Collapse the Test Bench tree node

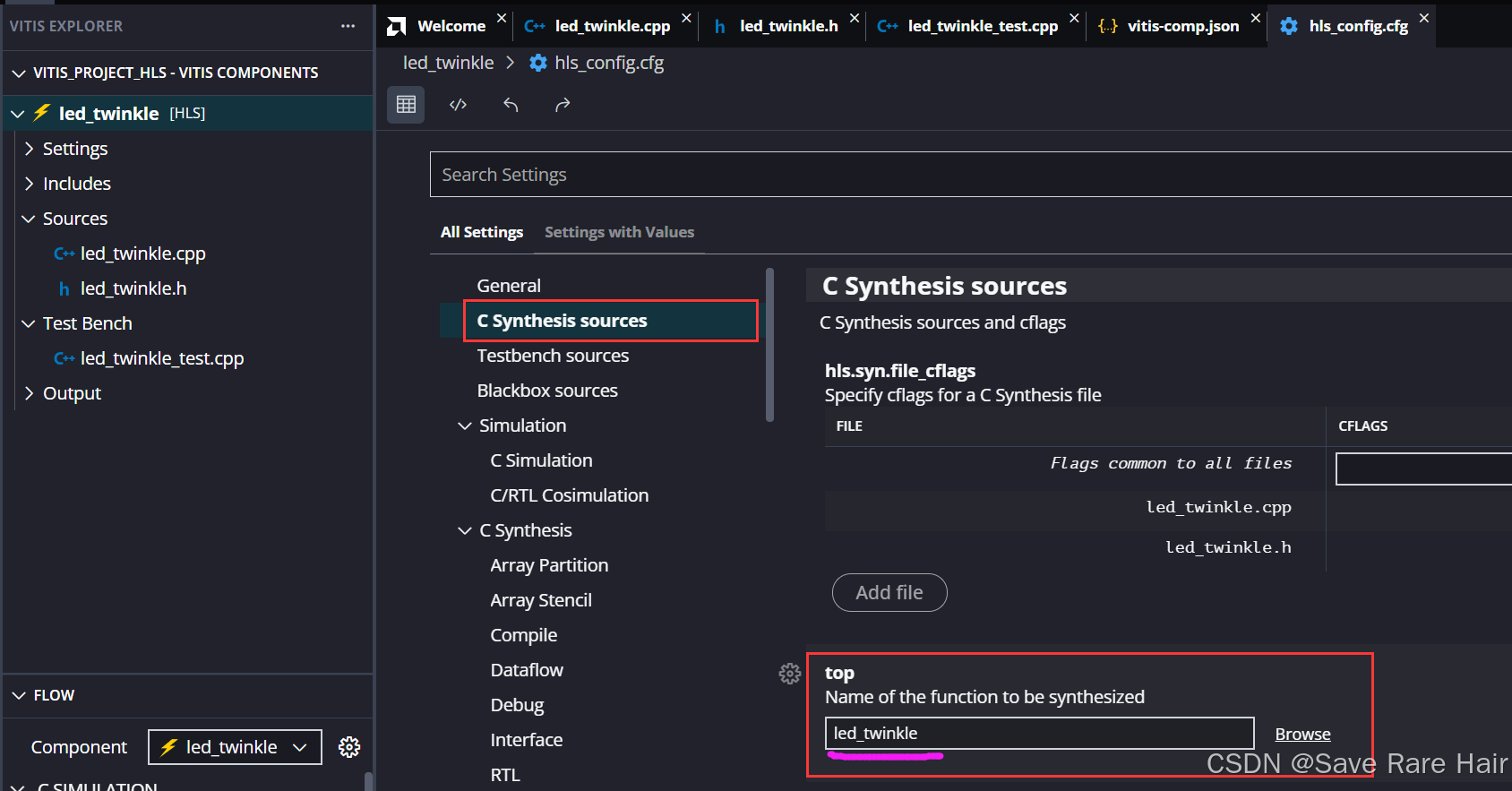pos(29,323)
